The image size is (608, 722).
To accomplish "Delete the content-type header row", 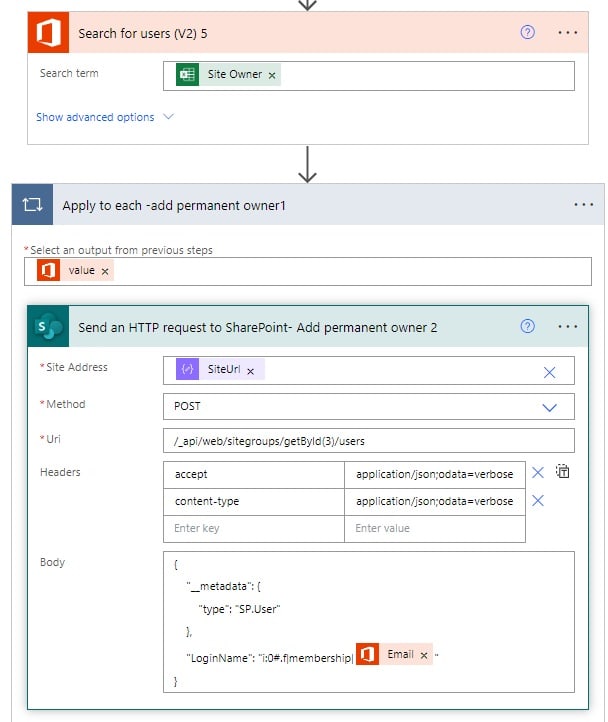I will coord(538,501).
